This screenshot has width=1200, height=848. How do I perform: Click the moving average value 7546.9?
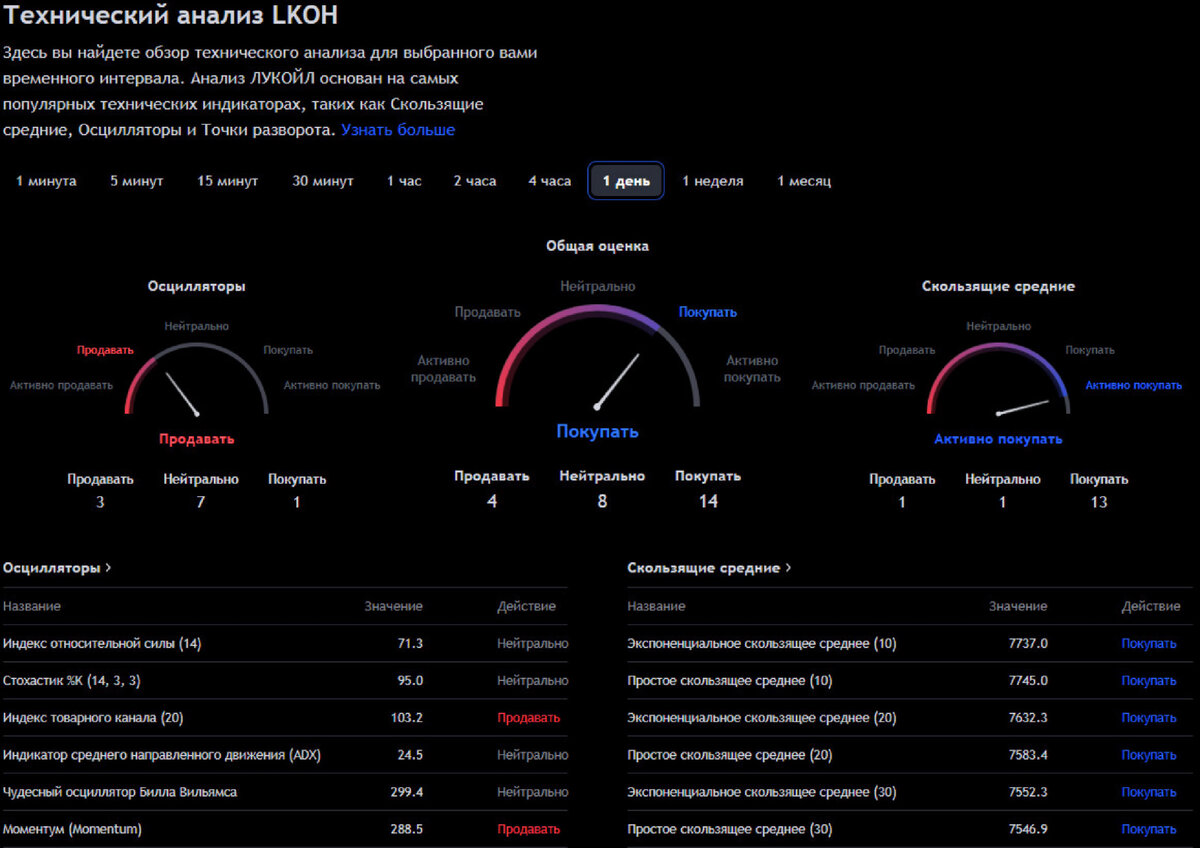click(1028, 829)
